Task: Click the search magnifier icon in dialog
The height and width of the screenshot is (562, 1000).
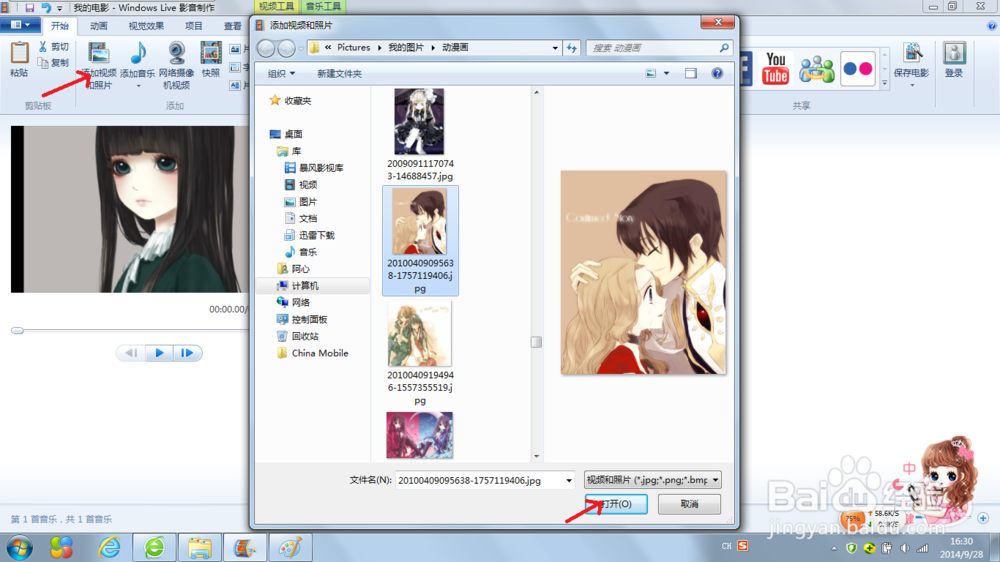Action: pos(724,48)
